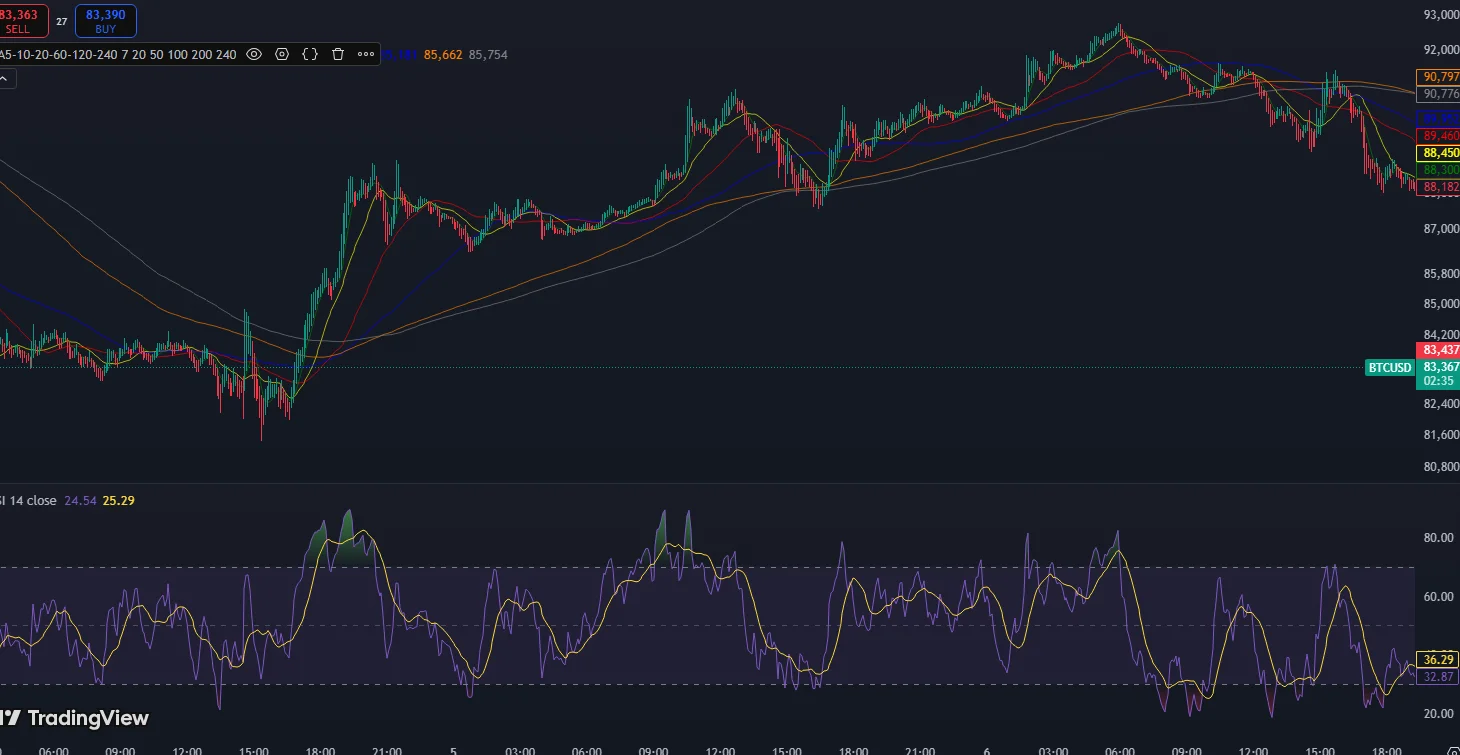This screenshot has width=1460, height=755.
Task: Collapse the indicator legend with chevron
Action: click(x=7, y=80)
